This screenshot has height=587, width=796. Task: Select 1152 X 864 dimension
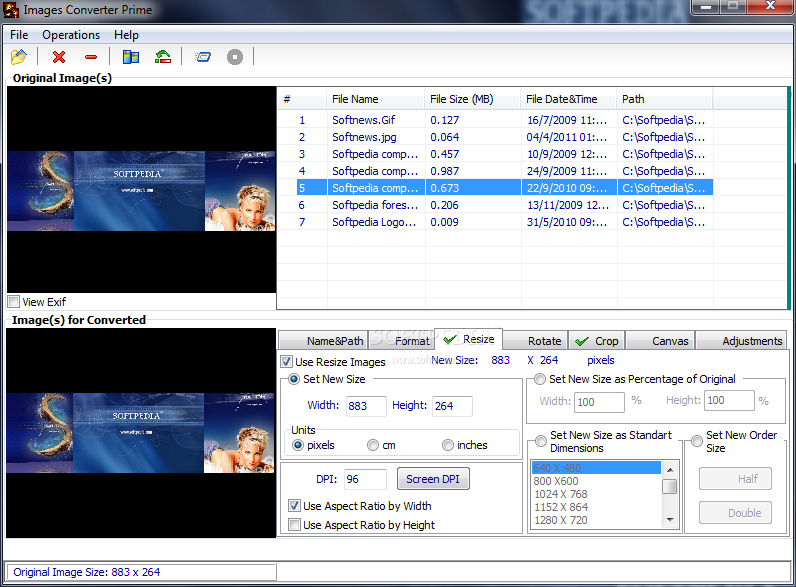596,507
